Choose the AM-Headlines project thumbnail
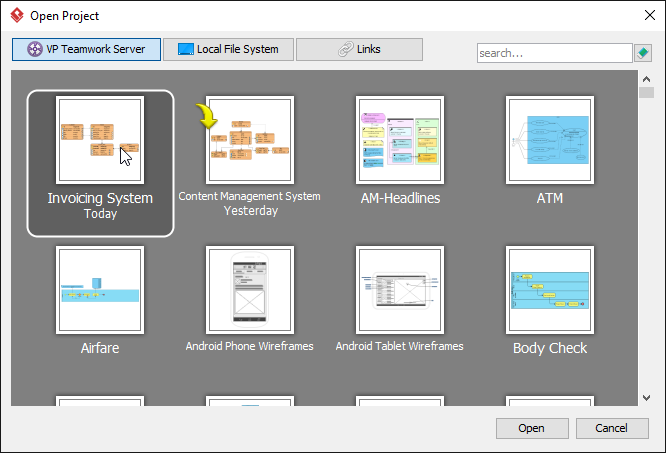The width and height of the screenshot is (666, 453). point(400,140)
